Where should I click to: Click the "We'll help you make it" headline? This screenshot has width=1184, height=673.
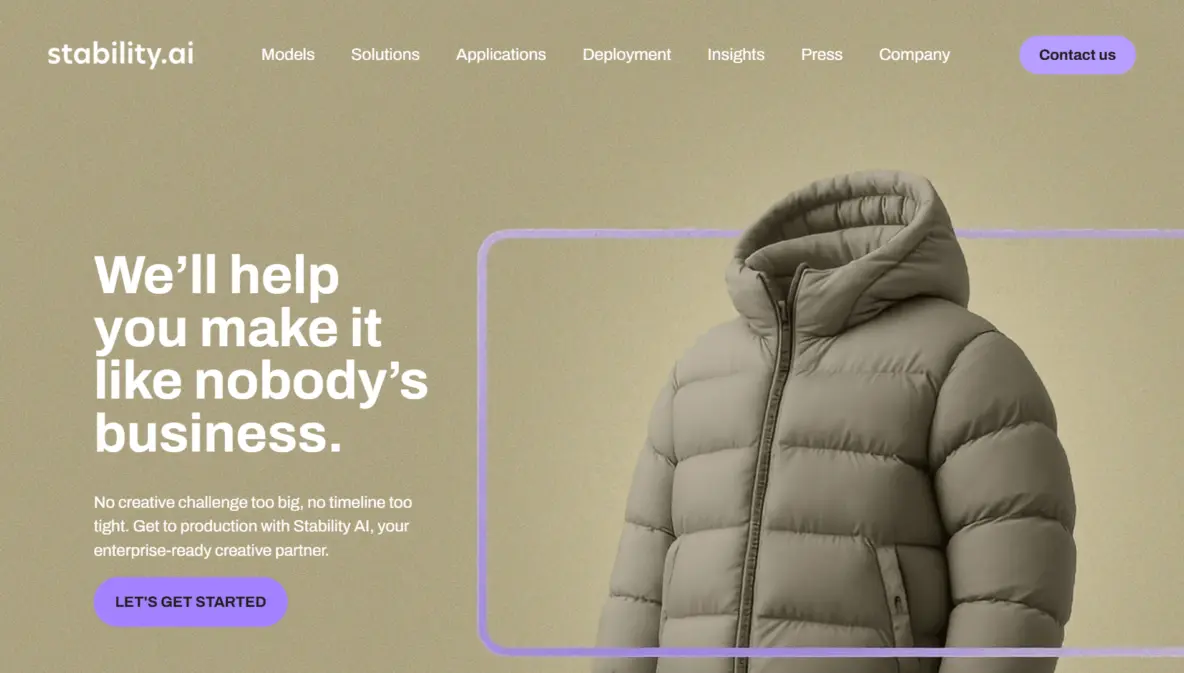tap(238, 301)
